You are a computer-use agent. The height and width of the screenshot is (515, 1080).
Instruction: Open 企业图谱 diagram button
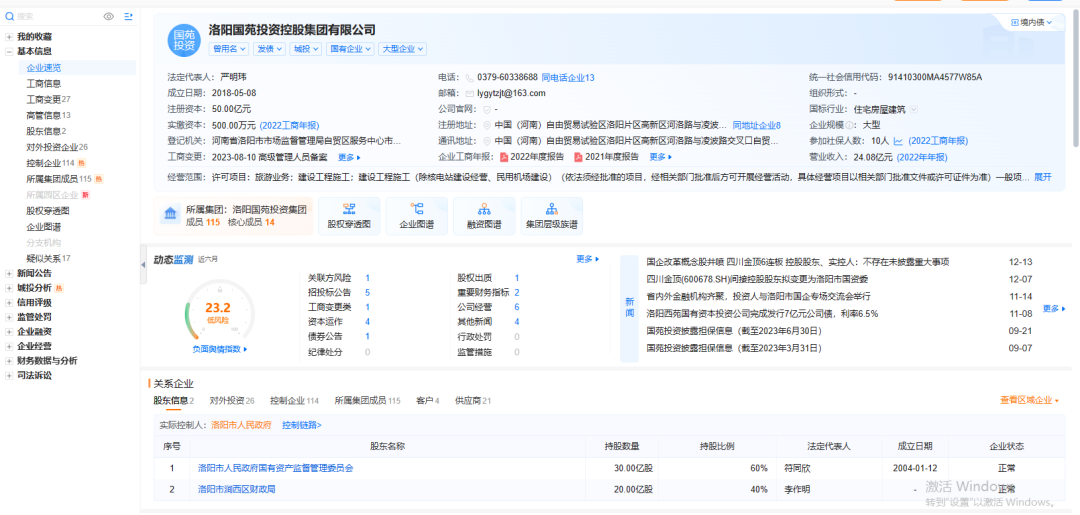pyautogui.click(x=417, y=216)
